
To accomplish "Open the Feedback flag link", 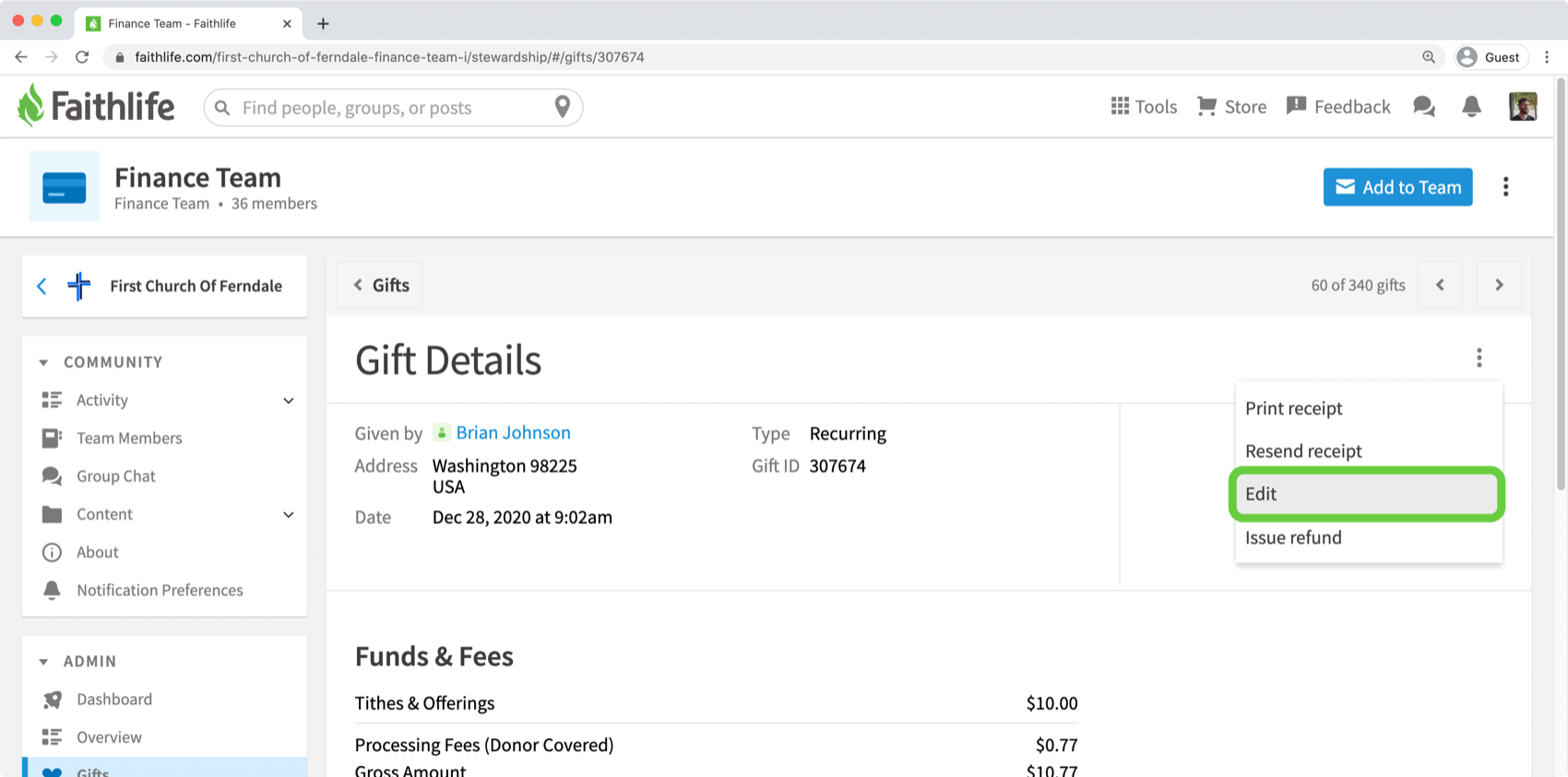I will tap(1338, 107).
